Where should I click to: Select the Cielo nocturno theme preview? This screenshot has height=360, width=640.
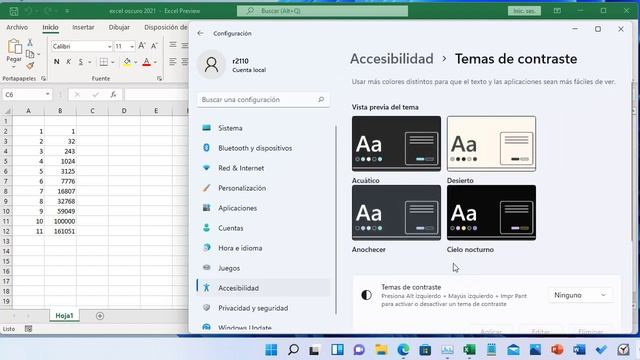491,212
